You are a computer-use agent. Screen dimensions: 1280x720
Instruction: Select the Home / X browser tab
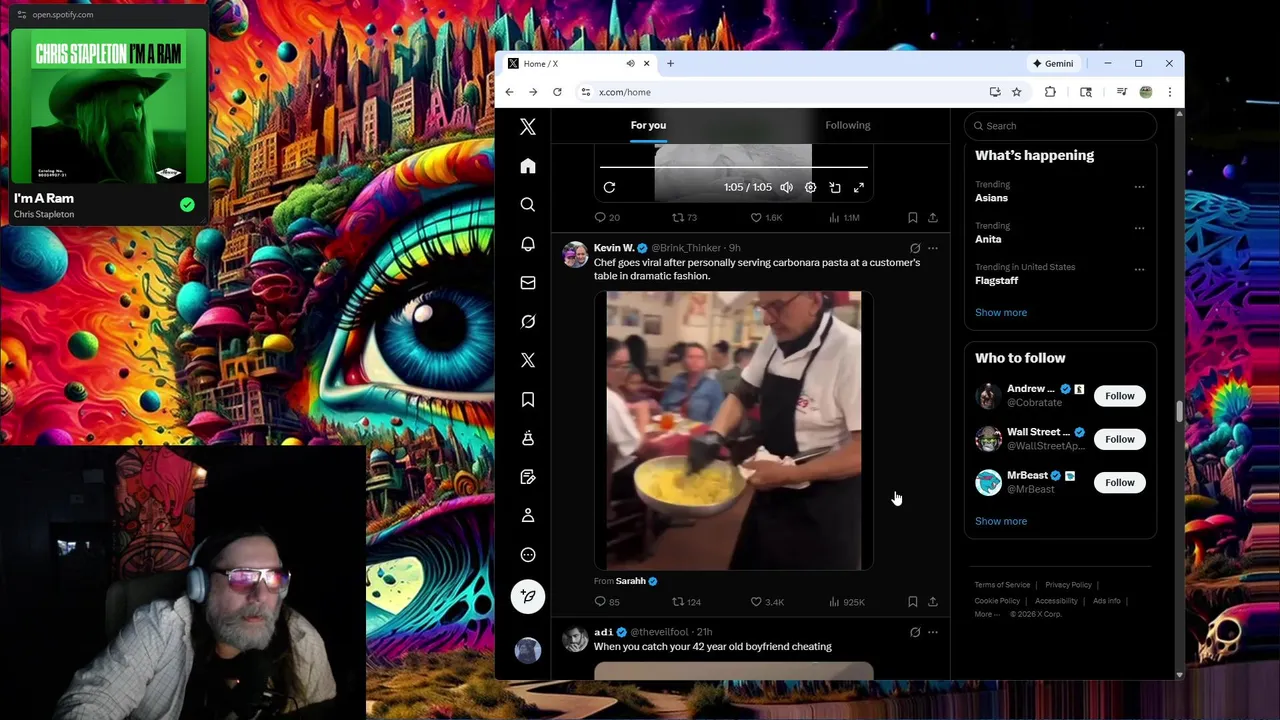(577, 63)
